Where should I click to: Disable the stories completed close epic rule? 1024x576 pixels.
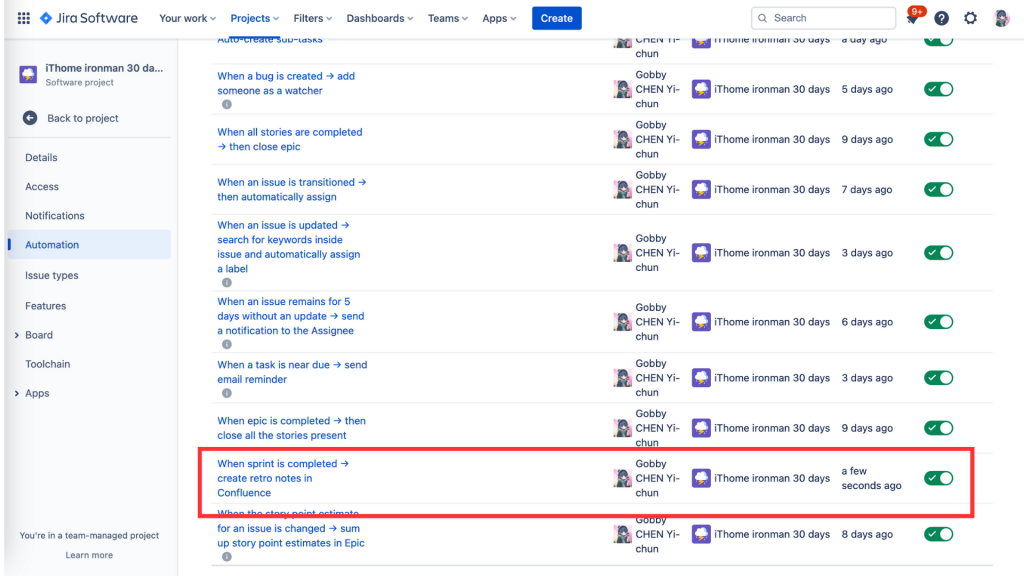pyautogui.click(x=938, y=139)
